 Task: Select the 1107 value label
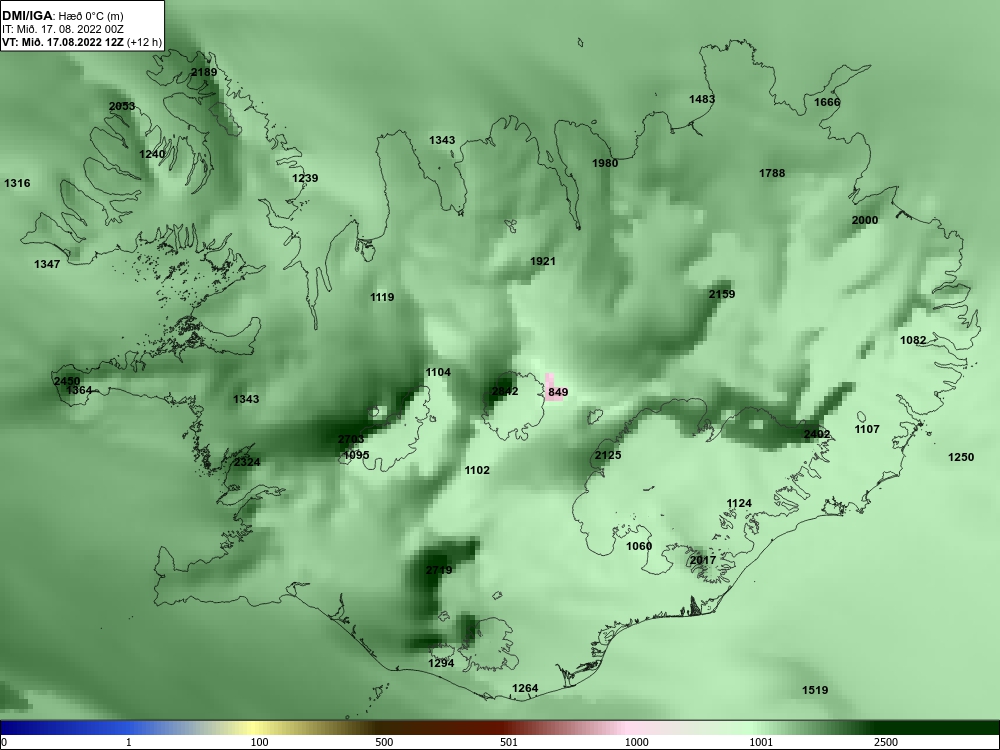(867, 429)
